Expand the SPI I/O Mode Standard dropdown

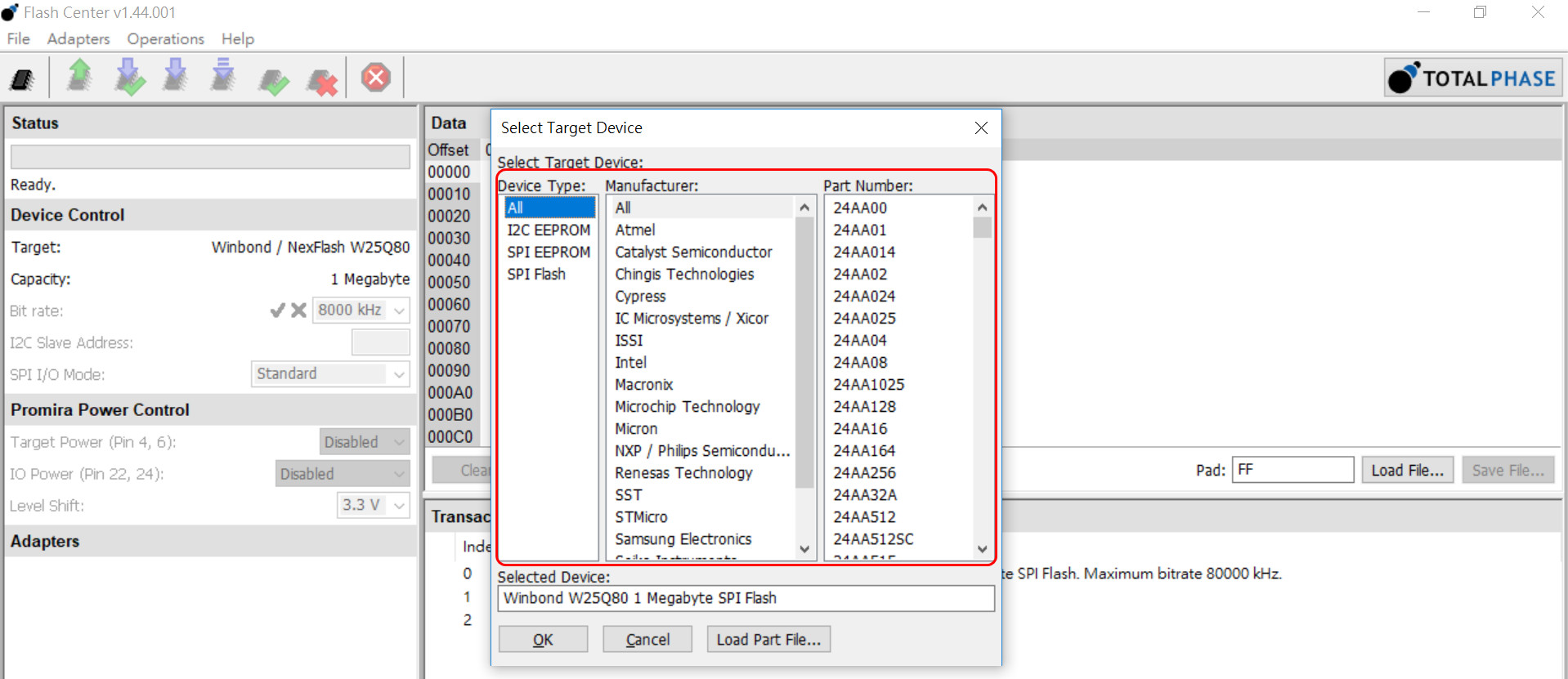pyautogui.click(x=399, y=374)
